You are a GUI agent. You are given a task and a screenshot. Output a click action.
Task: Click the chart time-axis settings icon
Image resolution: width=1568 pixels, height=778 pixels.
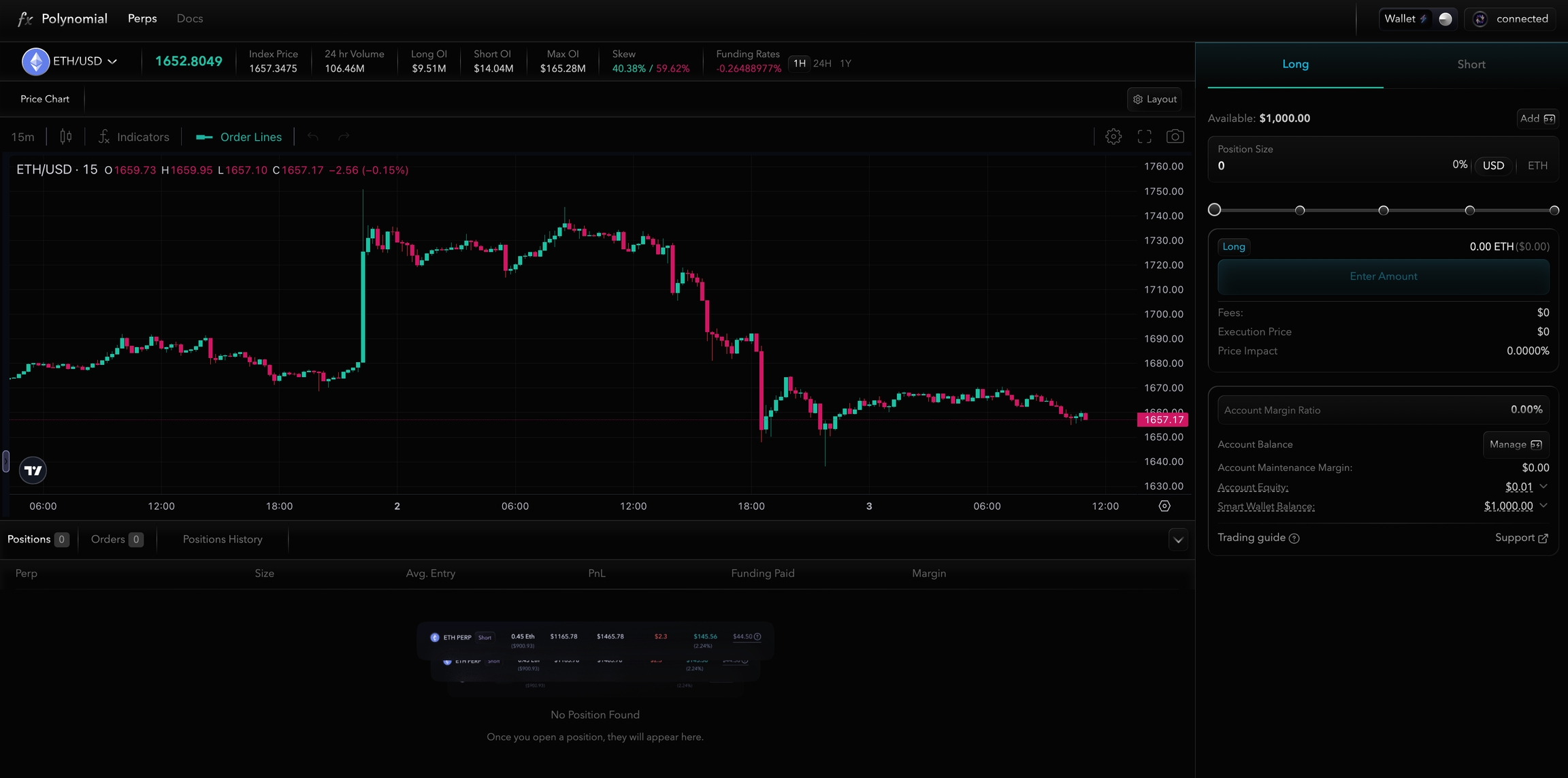[x=1164, y=506]
